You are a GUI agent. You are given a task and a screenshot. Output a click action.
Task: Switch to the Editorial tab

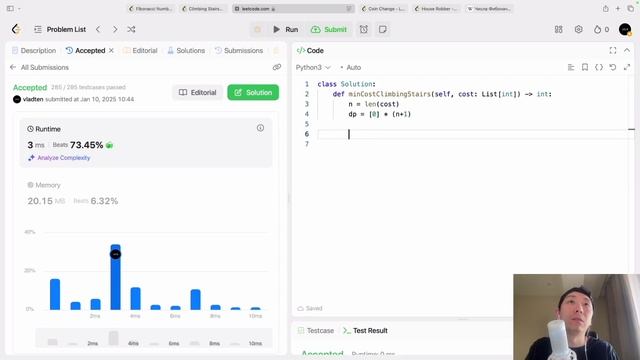coord(140,51)
